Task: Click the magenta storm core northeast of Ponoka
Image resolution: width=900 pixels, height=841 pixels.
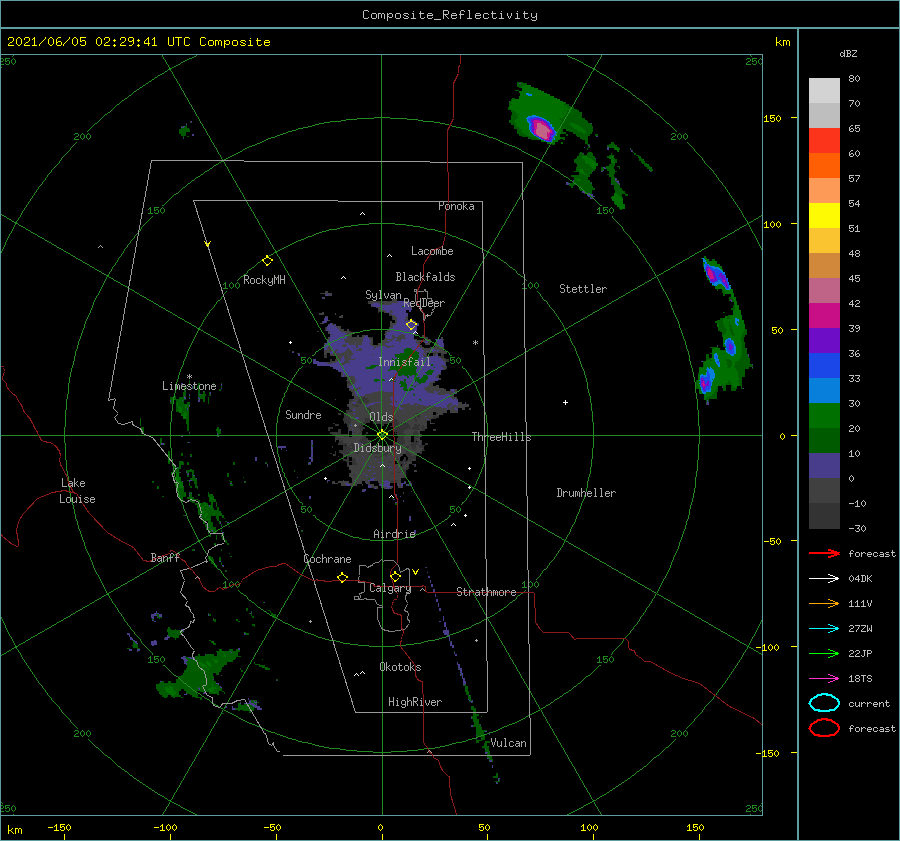Action: 542,129
